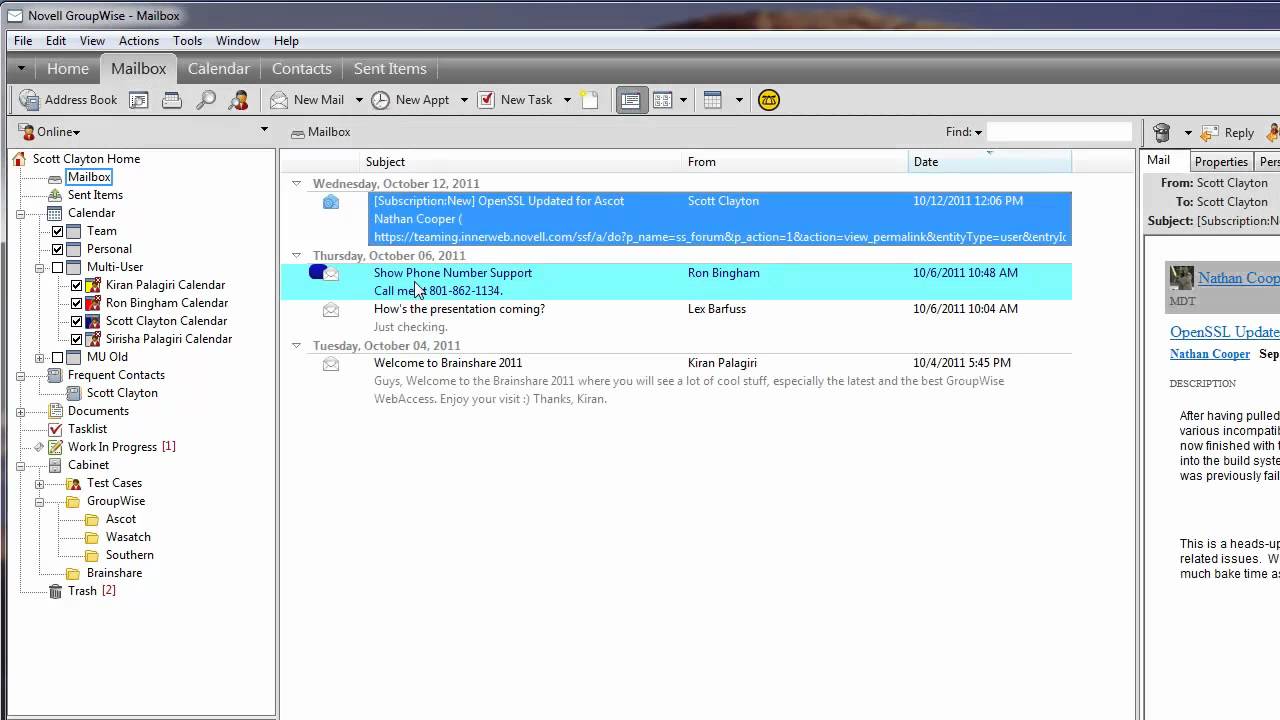
Task: Click the Nathan Cooper avatar thumbnail
Action: tap(1181, 278)
